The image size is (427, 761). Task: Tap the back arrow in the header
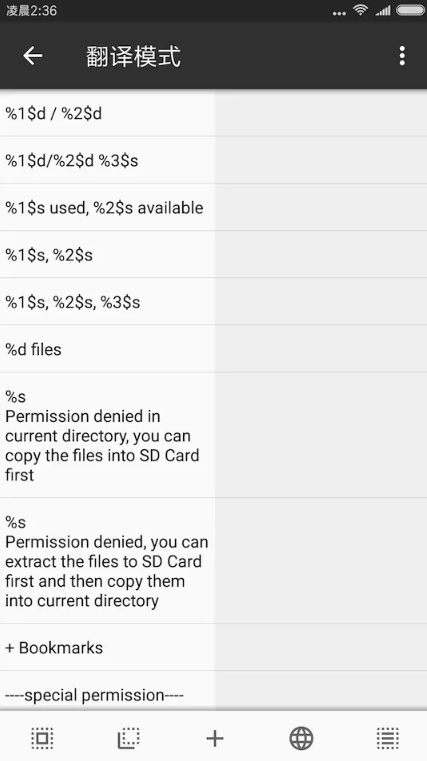(33, 56)
